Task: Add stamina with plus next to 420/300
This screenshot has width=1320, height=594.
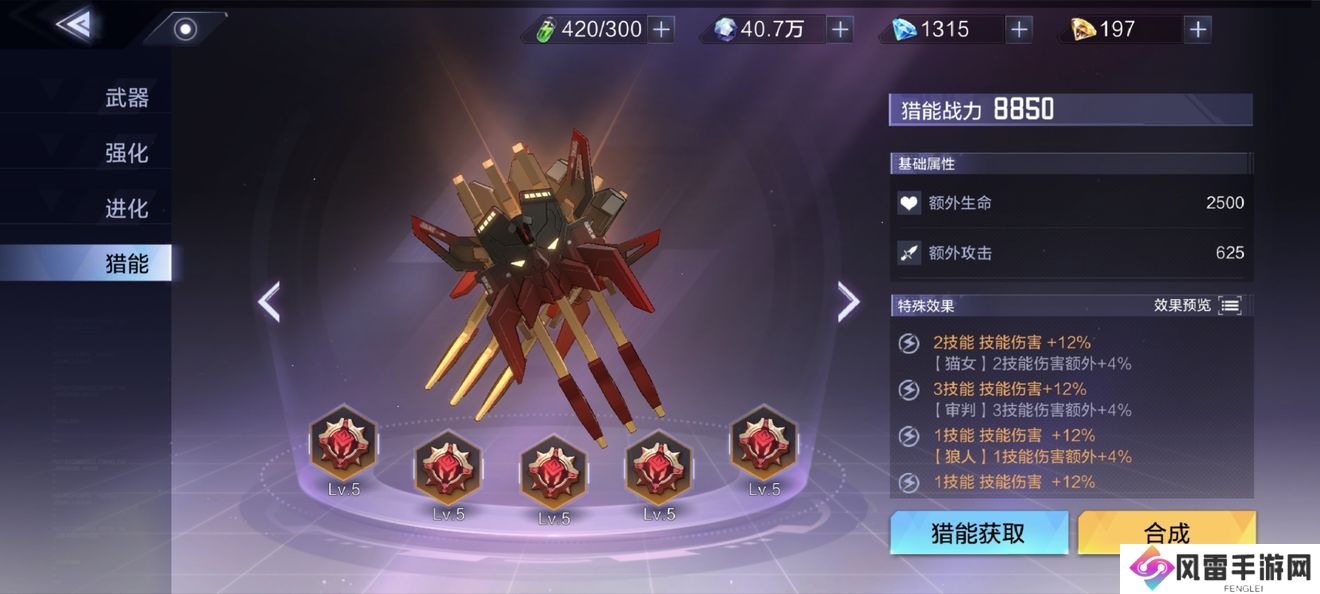Action: coord(661,29)
